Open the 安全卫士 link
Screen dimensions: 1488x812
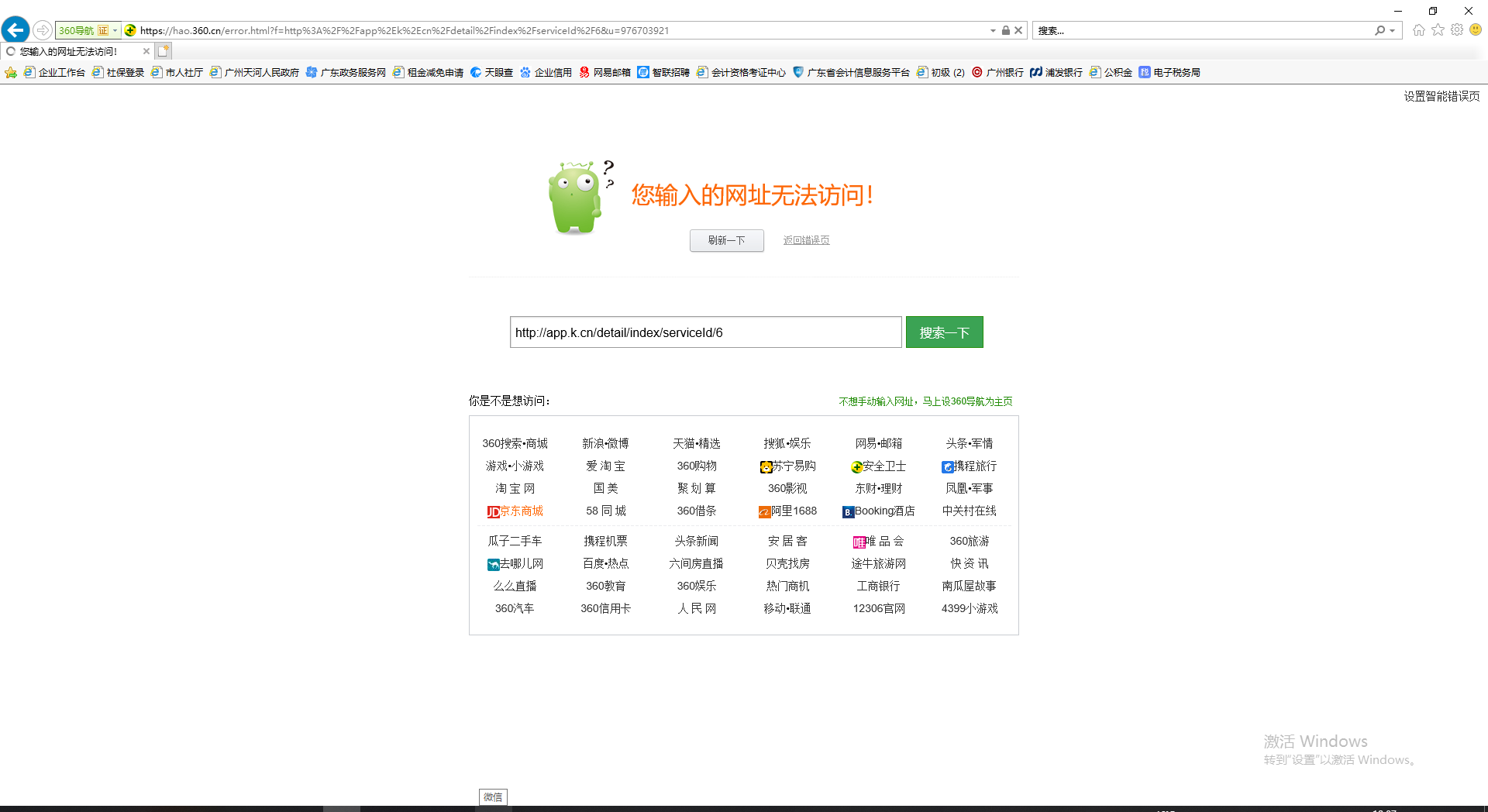tap(878, 466)
